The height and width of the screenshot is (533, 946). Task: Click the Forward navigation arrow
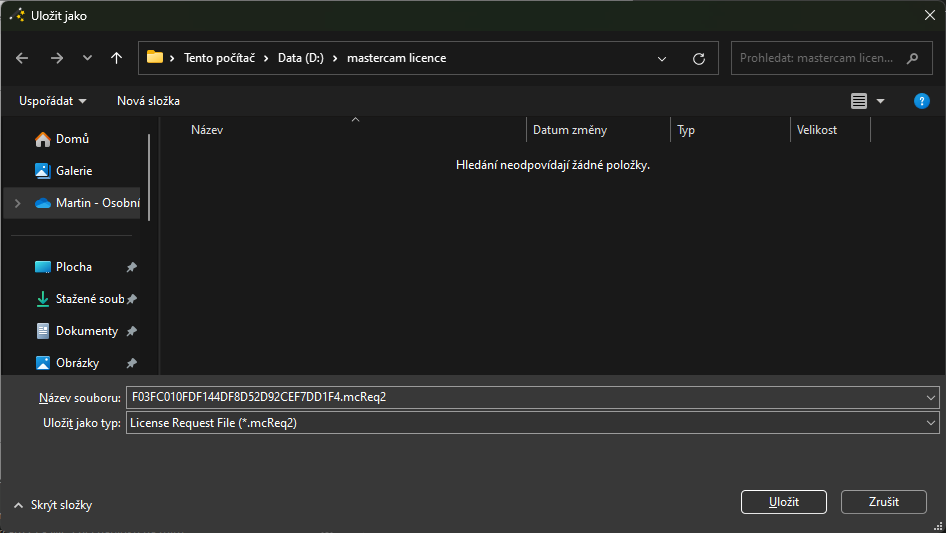[57, 58]
